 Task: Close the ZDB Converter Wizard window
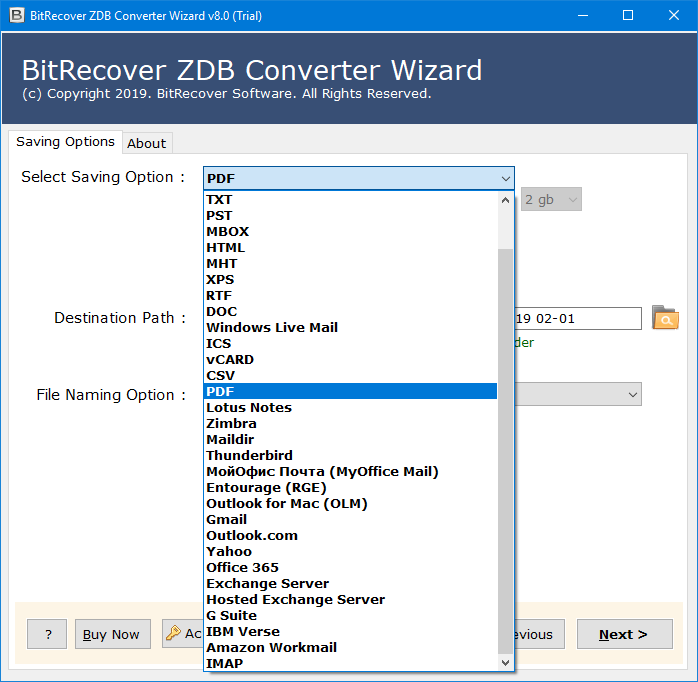click(x=674, y=16)
